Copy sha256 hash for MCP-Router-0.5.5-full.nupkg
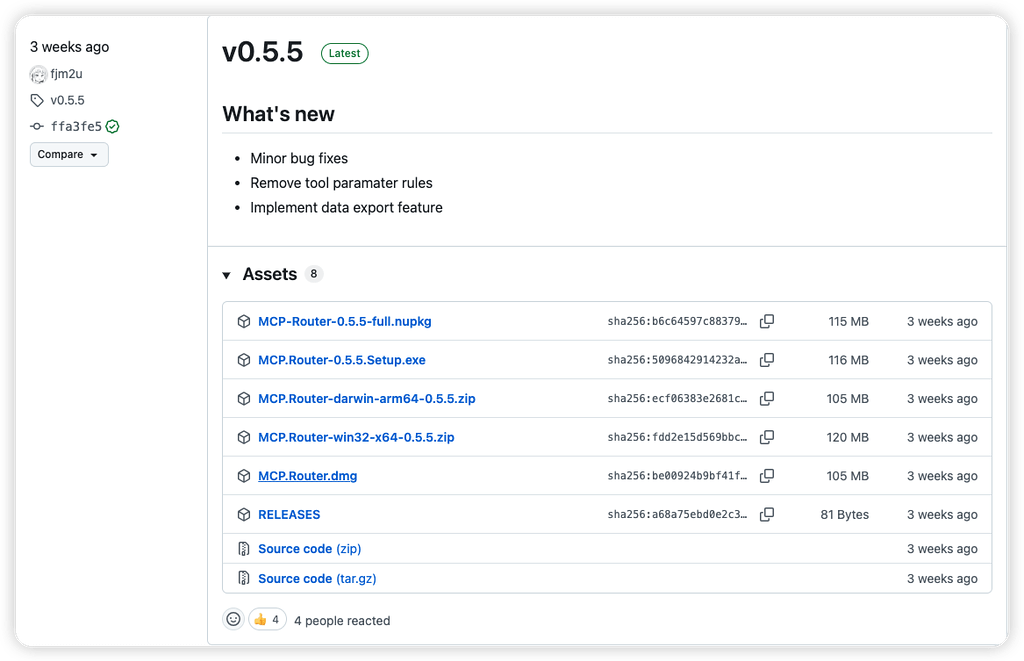Screen dimensions: 1024x661 pyautogui.click(x=767, y=321)
